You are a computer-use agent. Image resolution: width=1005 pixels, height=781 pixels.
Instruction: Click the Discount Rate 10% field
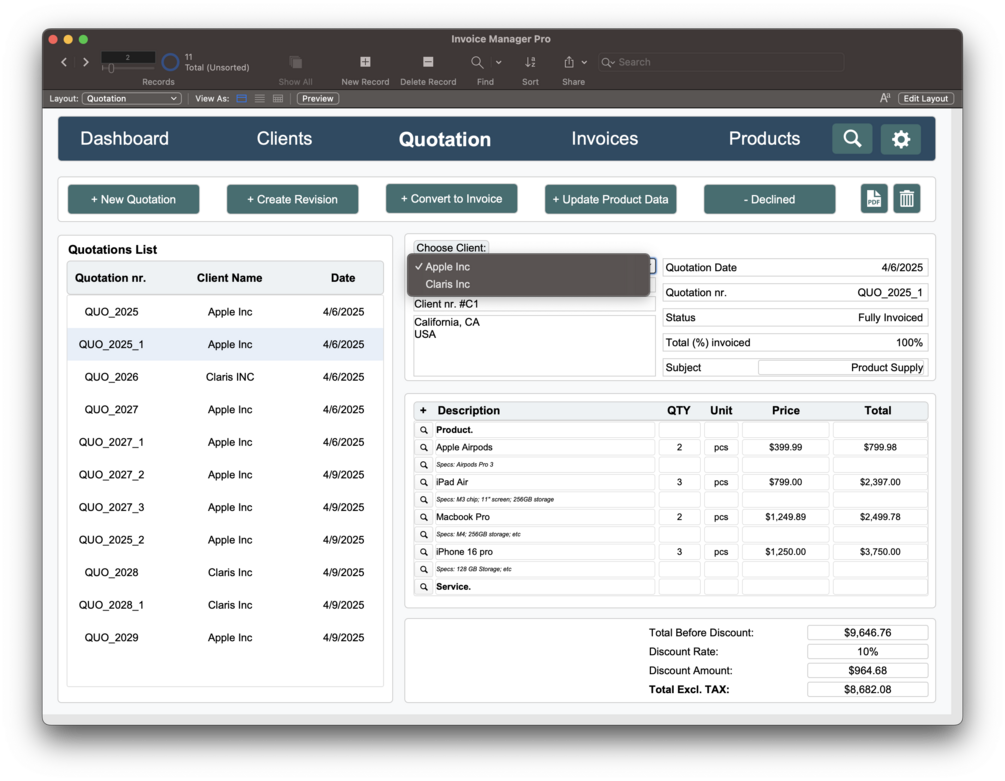coord(867,652)
